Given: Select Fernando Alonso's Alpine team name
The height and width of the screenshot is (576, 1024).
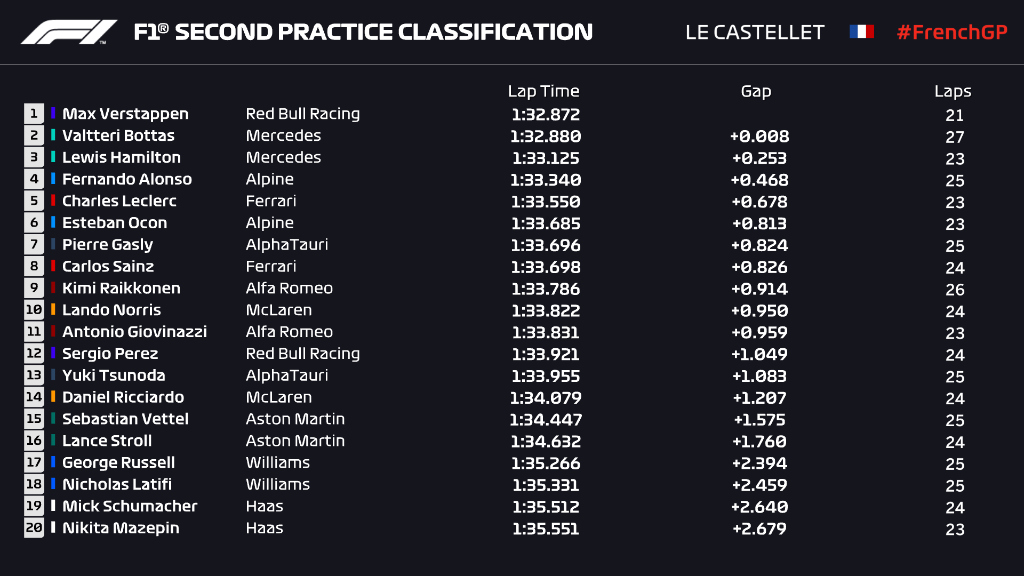Looking at the screenshot, I should (270, 179).
